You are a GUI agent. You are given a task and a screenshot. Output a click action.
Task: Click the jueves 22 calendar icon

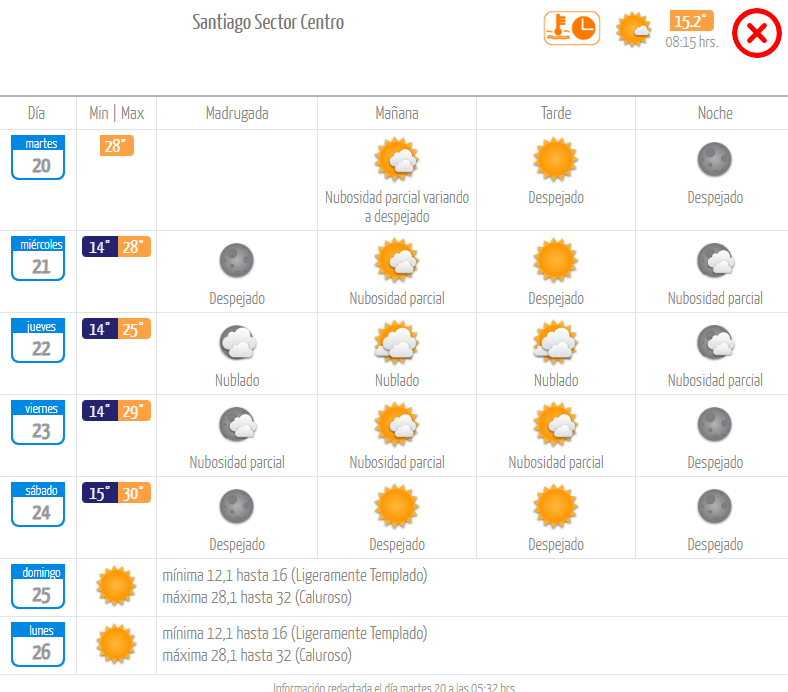click(38, 340)
